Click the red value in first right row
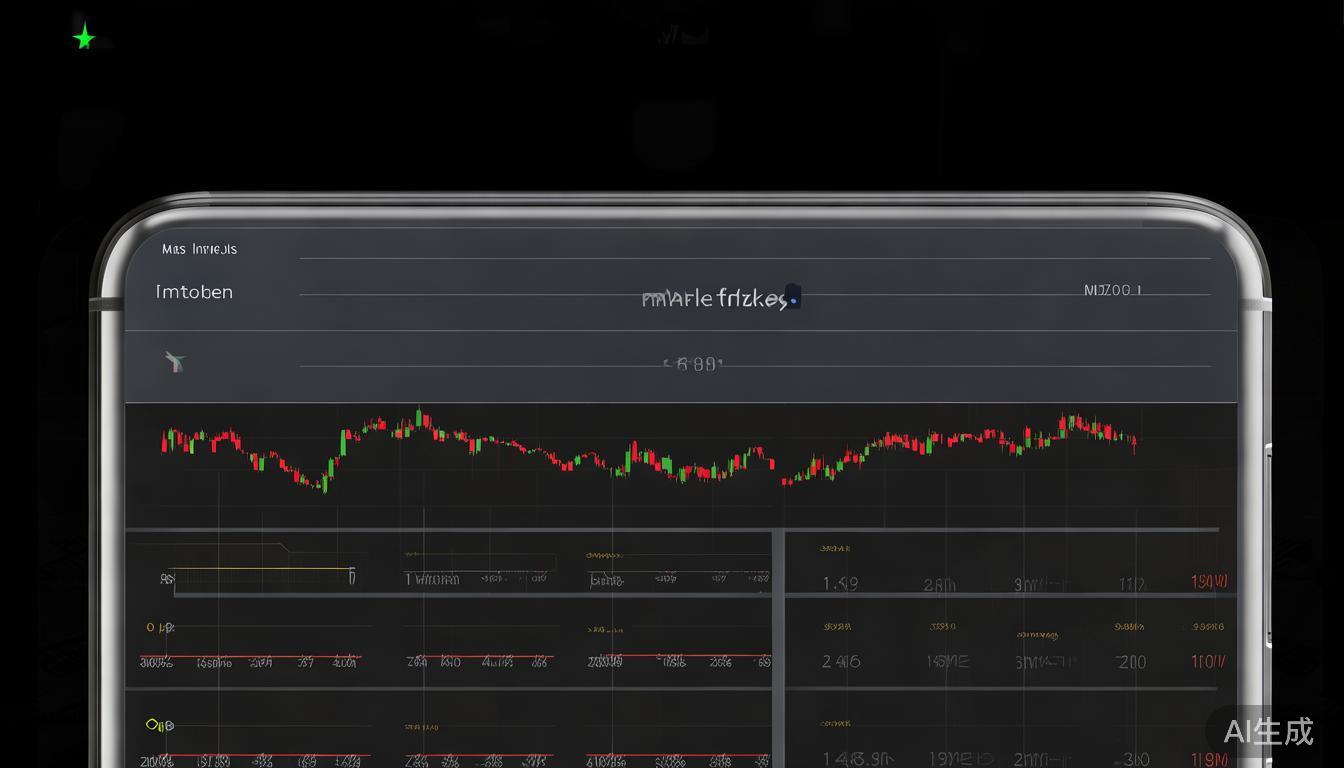The image size is (1344, 768). point(1208,582)
